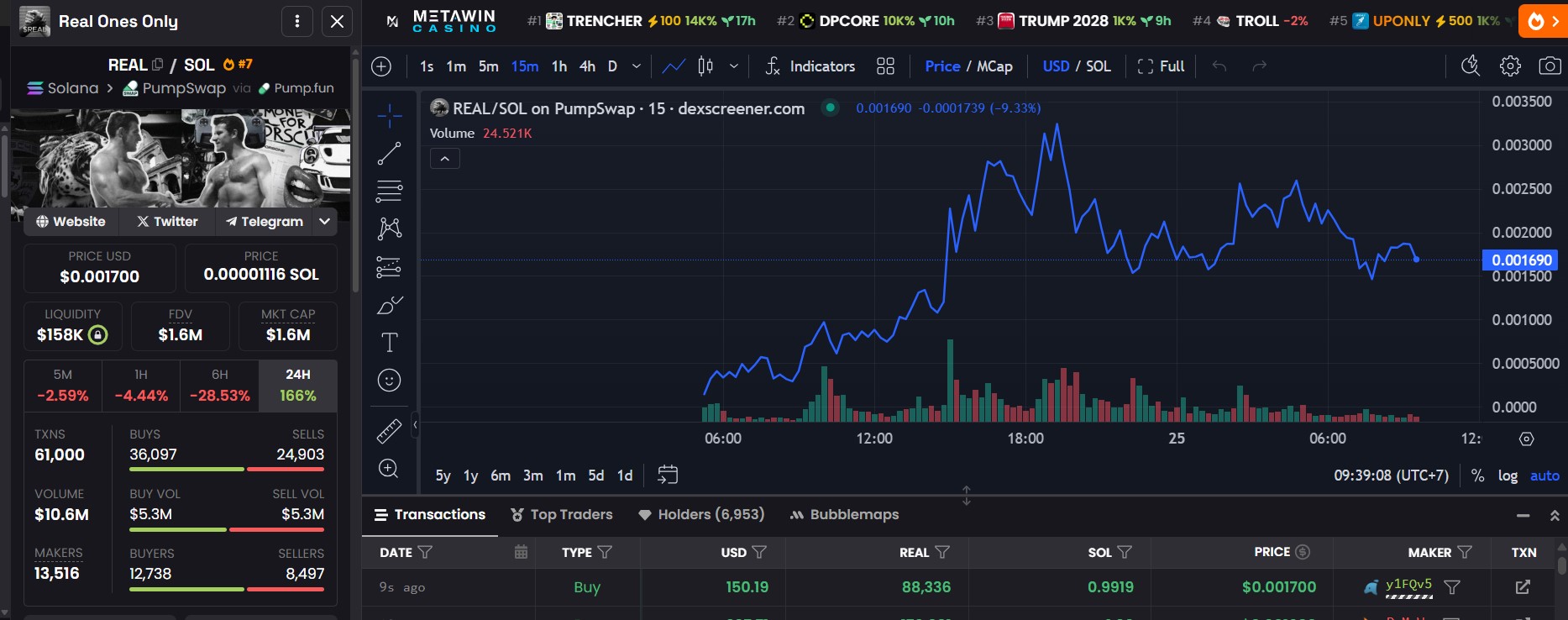Expand the timeframe interval dropdown

click(637, 66)
